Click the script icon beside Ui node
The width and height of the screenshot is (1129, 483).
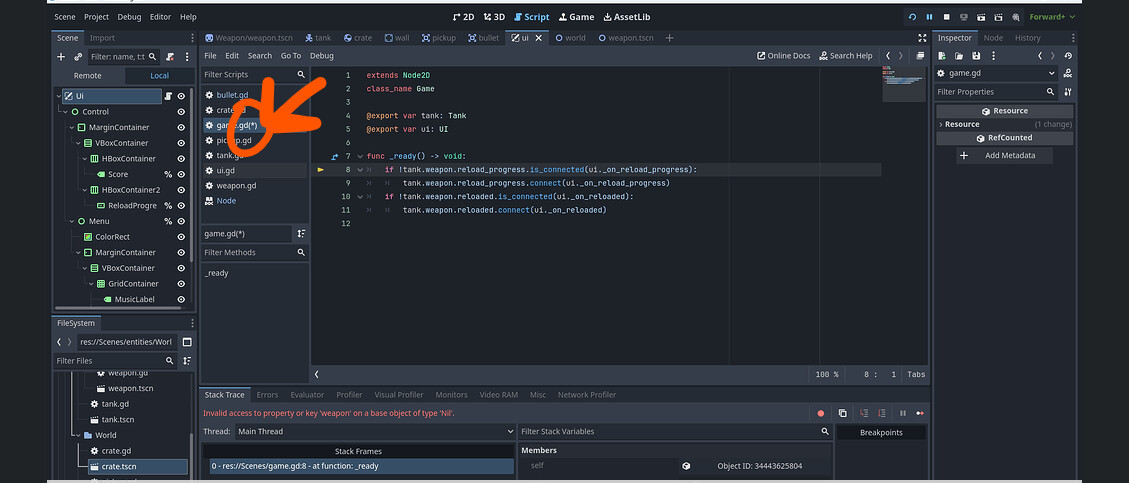tap(168, 96)
